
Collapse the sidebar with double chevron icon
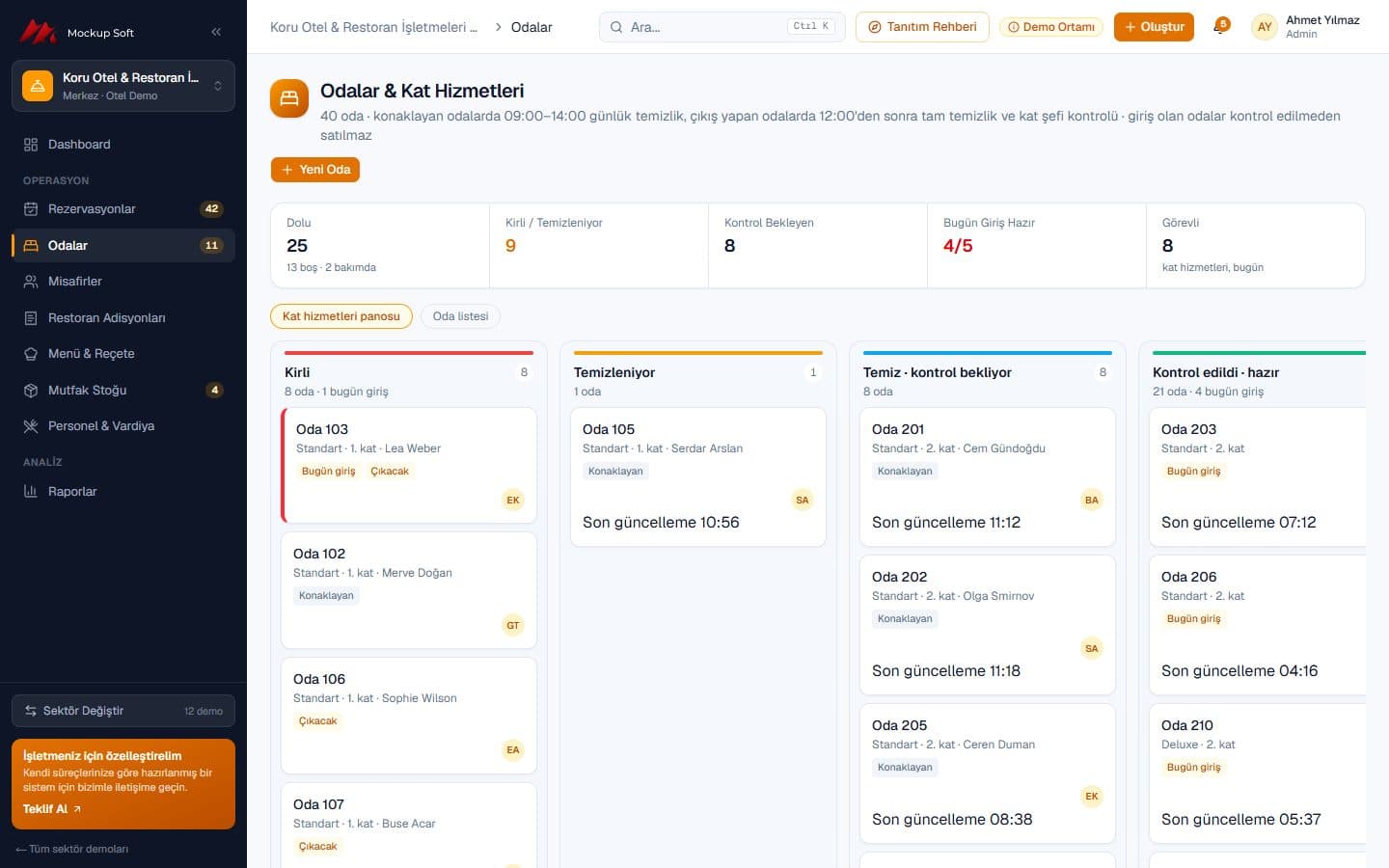pyautogui.click(x=216, y=32)
